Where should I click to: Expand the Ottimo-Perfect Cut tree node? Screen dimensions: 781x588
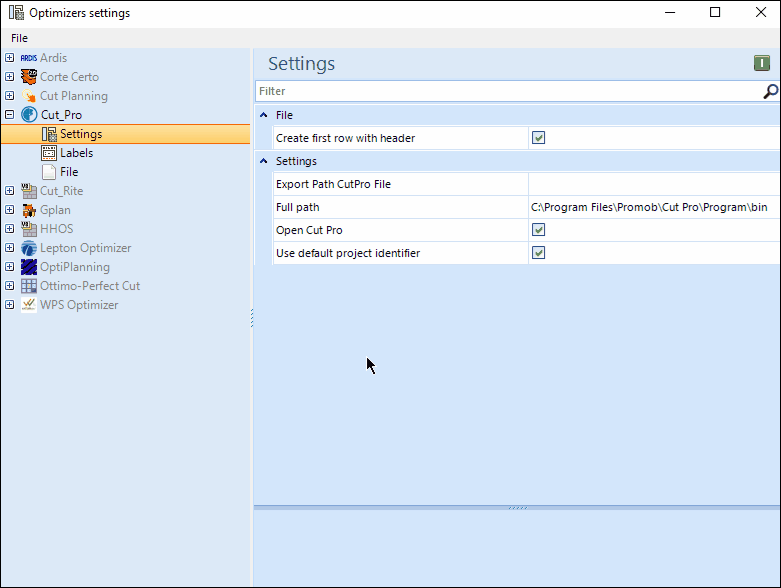coord(9,286)
